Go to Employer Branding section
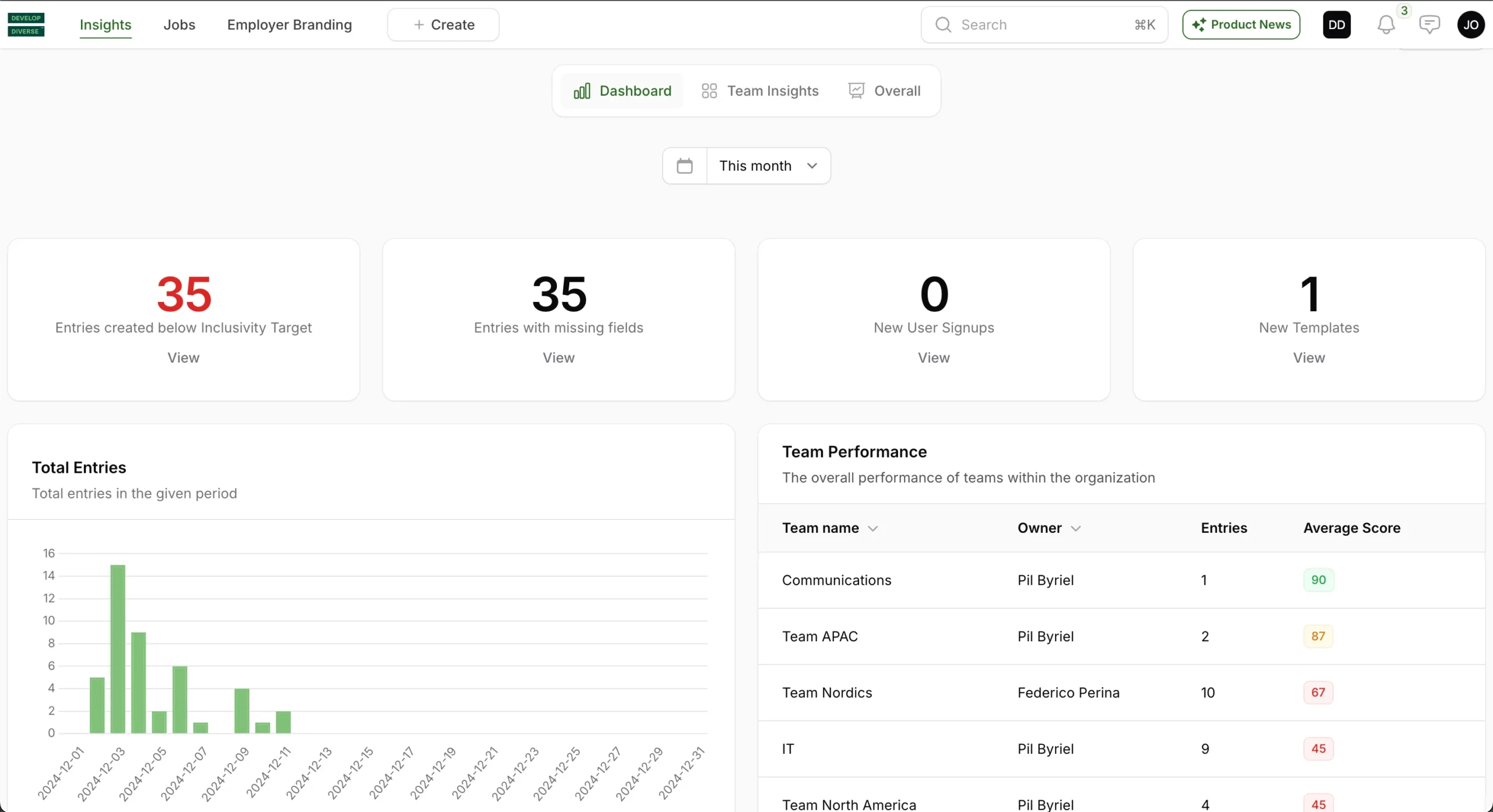 coord(289,24)
